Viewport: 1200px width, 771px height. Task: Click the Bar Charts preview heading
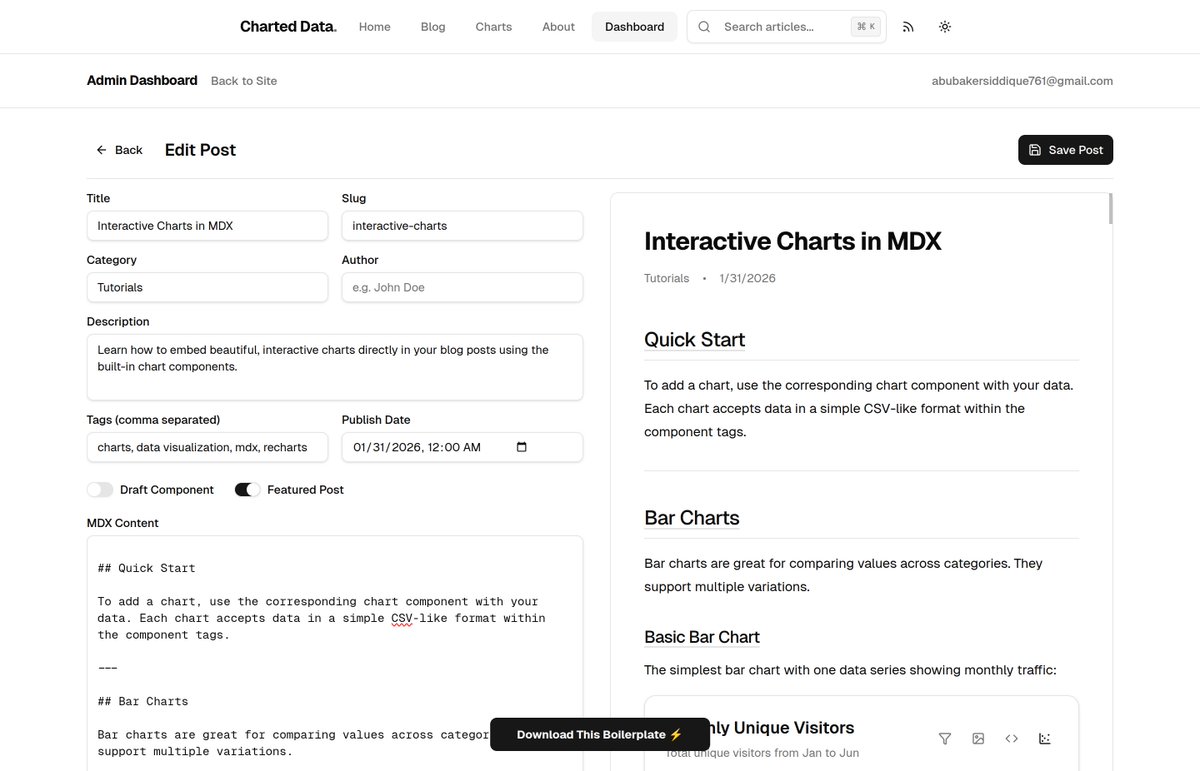(692, 518)
